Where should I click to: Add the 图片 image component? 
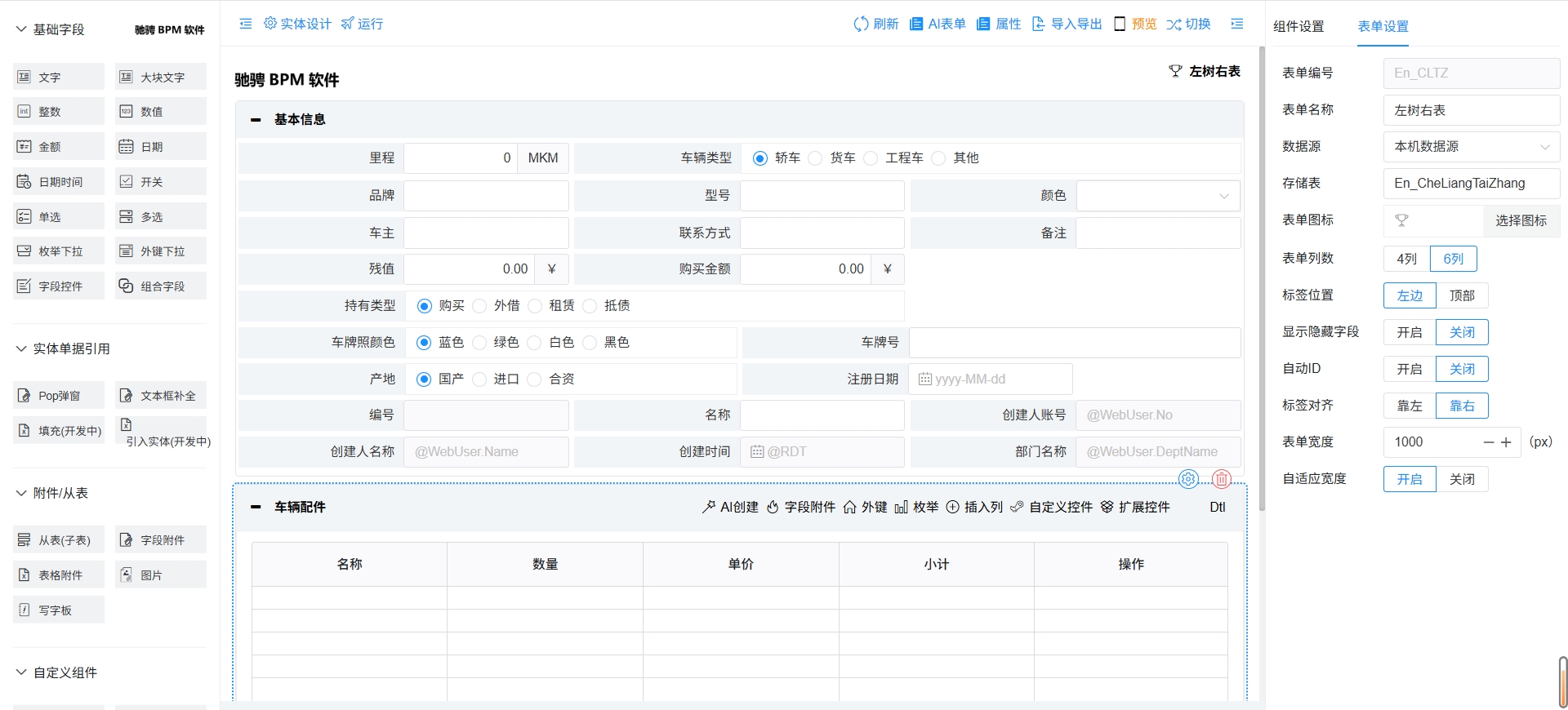(161, 575)
